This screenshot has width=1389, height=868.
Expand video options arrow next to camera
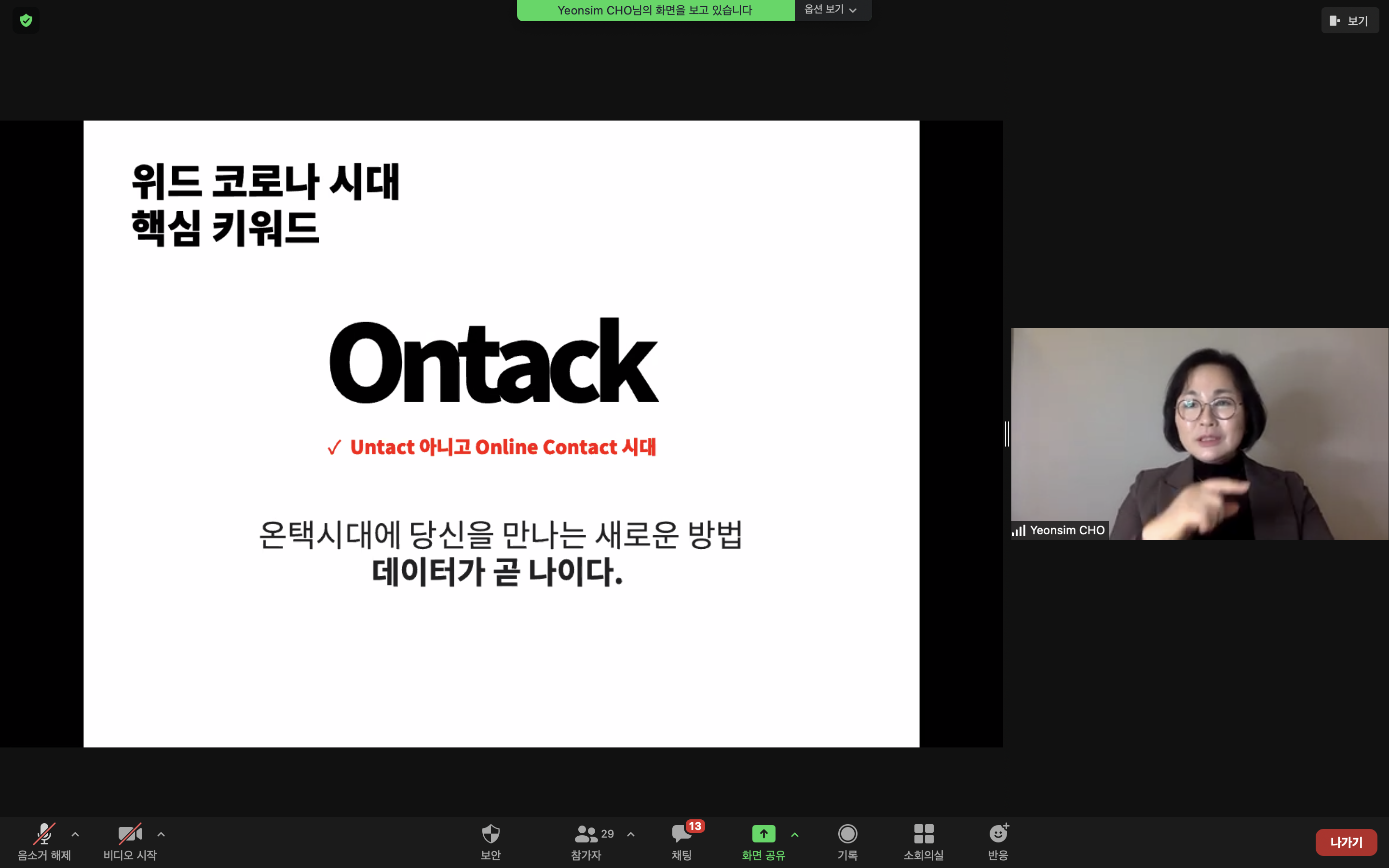(x=161, y=834)
